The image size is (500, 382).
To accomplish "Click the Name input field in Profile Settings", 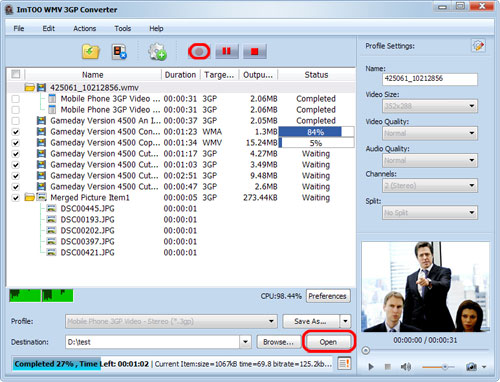I will tap(430, 79).
